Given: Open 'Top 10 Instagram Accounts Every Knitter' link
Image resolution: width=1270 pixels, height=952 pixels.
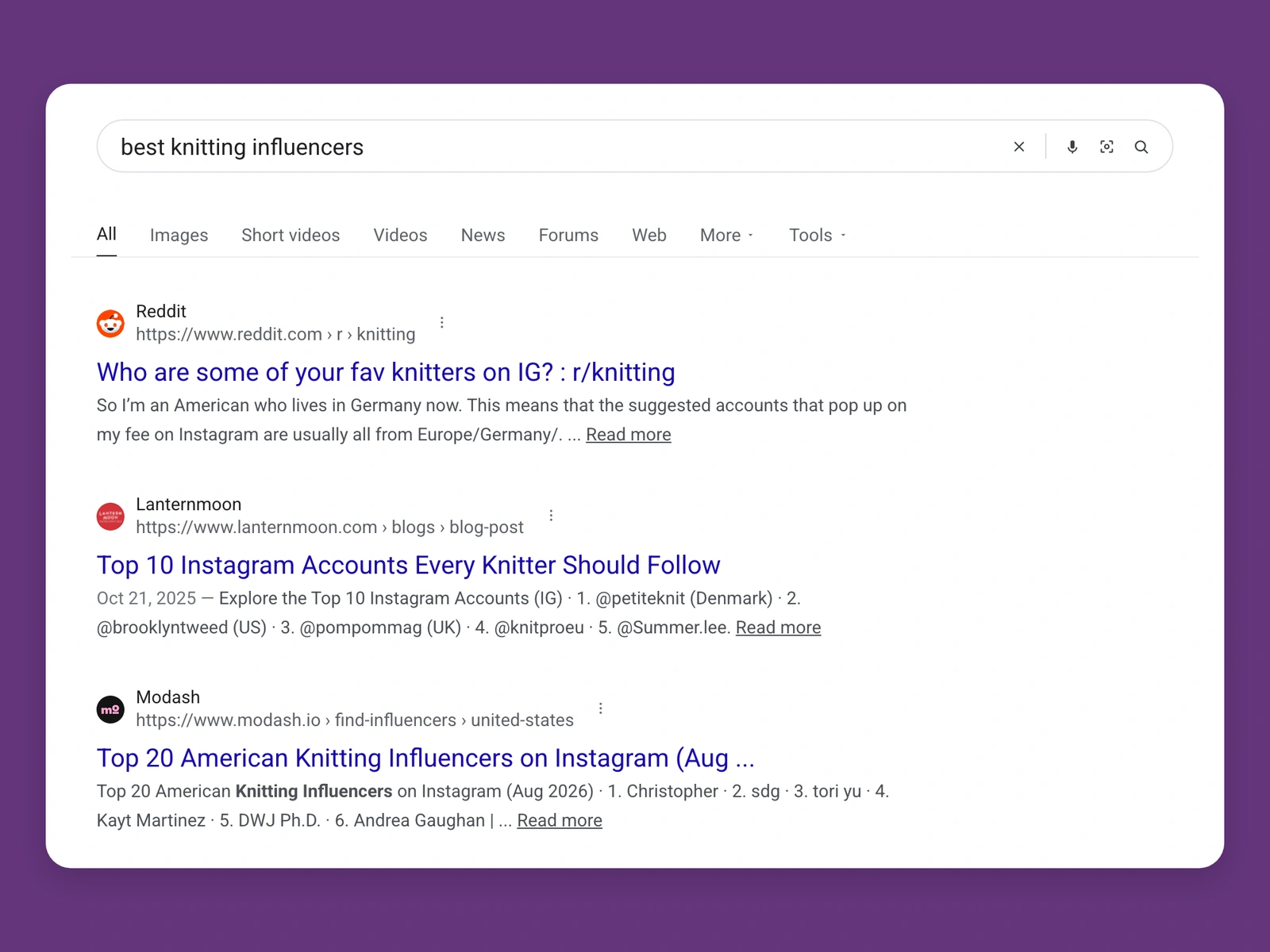Looking at the screenshot, I should tap(408, 565).
